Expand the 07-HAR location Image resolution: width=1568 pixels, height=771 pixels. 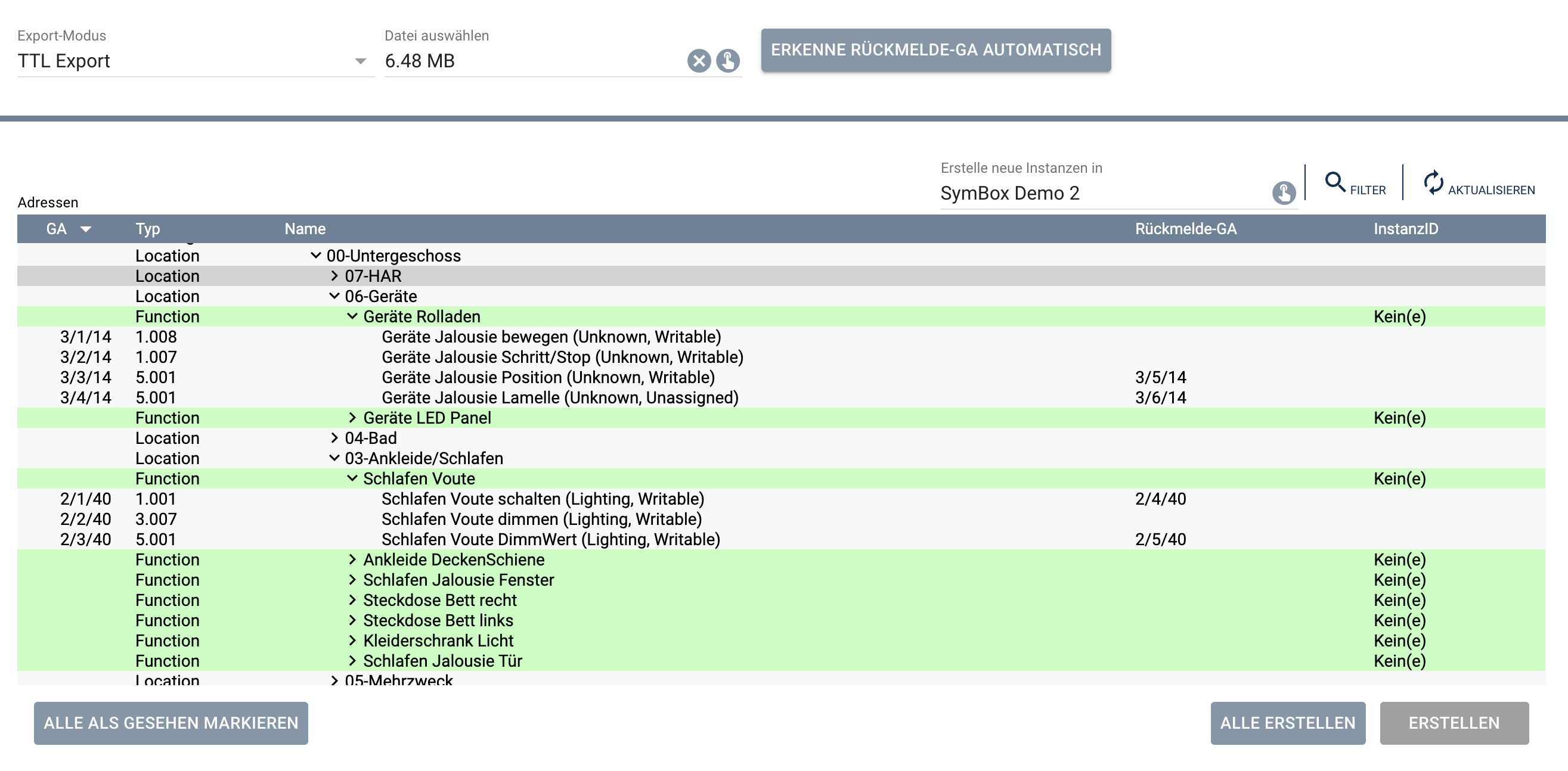tap(334, 276)
